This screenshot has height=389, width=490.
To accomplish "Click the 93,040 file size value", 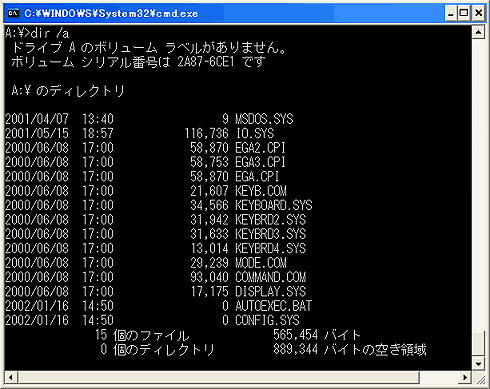I will coord(210,277).
